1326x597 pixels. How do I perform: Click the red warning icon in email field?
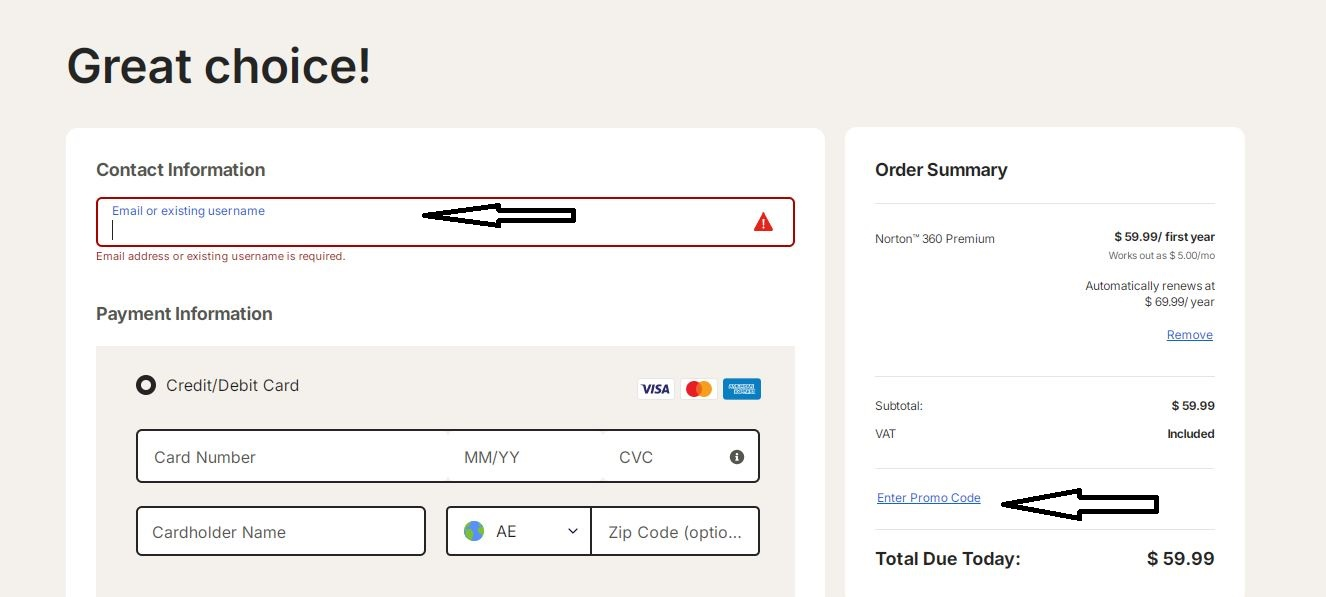763,222
